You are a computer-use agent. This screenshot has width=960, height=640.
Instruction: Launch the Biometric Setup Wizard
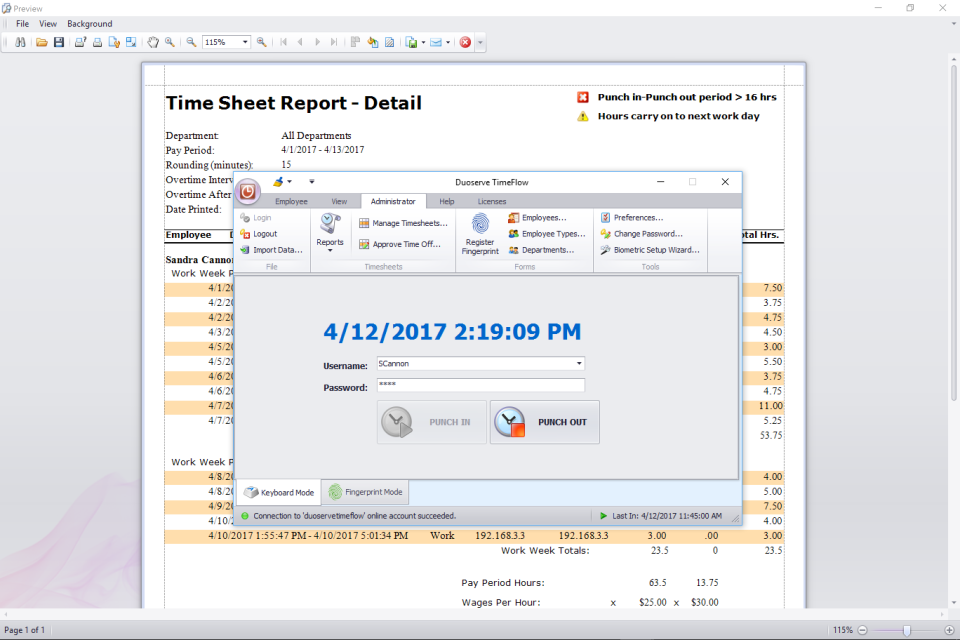click(650, 250)
